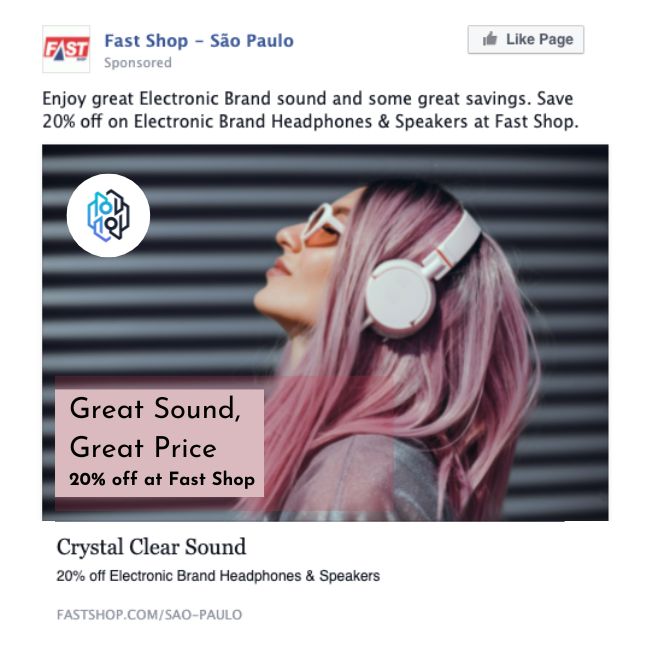Image resolution: width=650 pixels, height=650 pixels.
Task: Click the Like Page button
Action: click(x=526, y=39)
